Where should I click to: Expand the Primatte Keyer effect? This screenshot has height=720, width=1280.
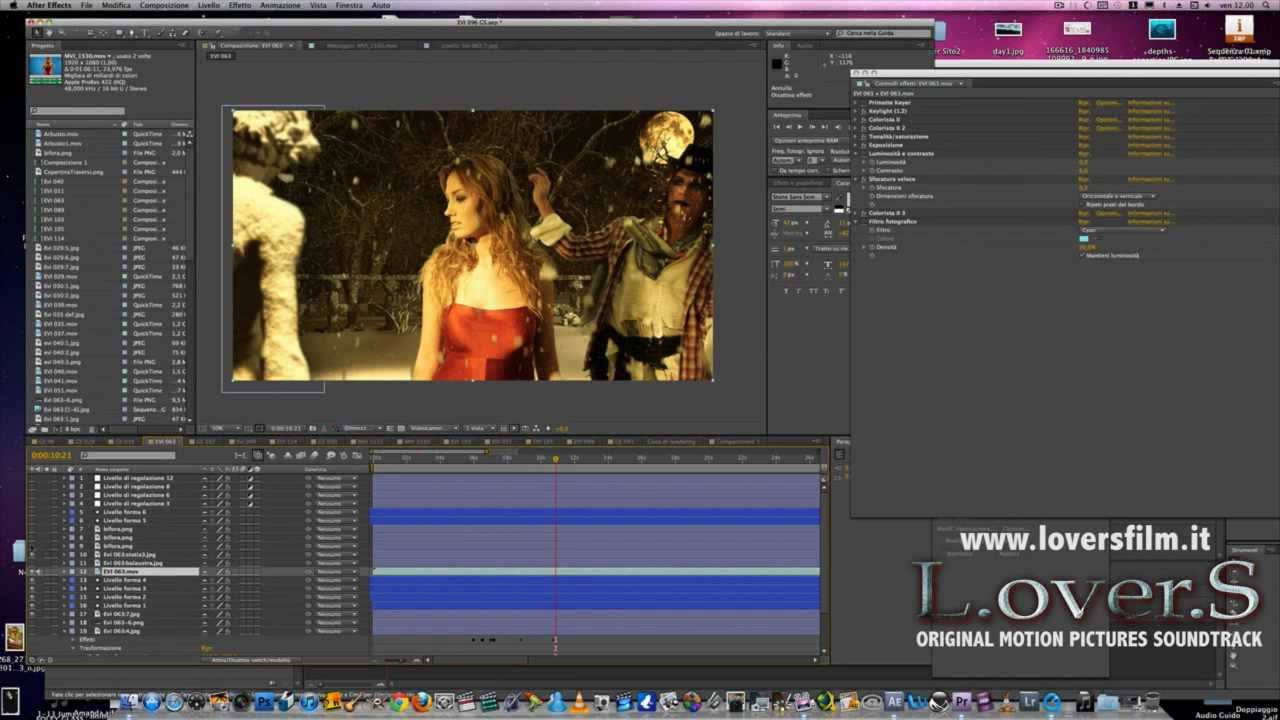pyautogui.click(x=855, y=103)
